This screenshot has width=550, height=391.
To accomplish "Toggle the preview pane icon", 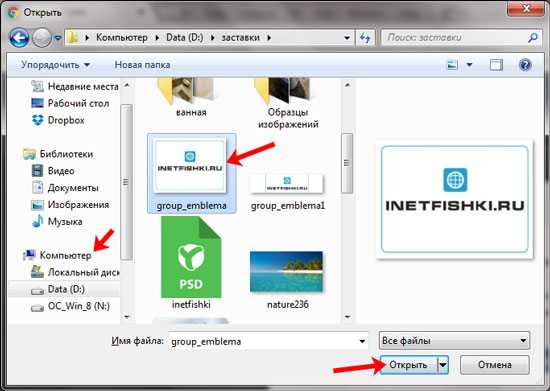I will [x=496, y=65].
